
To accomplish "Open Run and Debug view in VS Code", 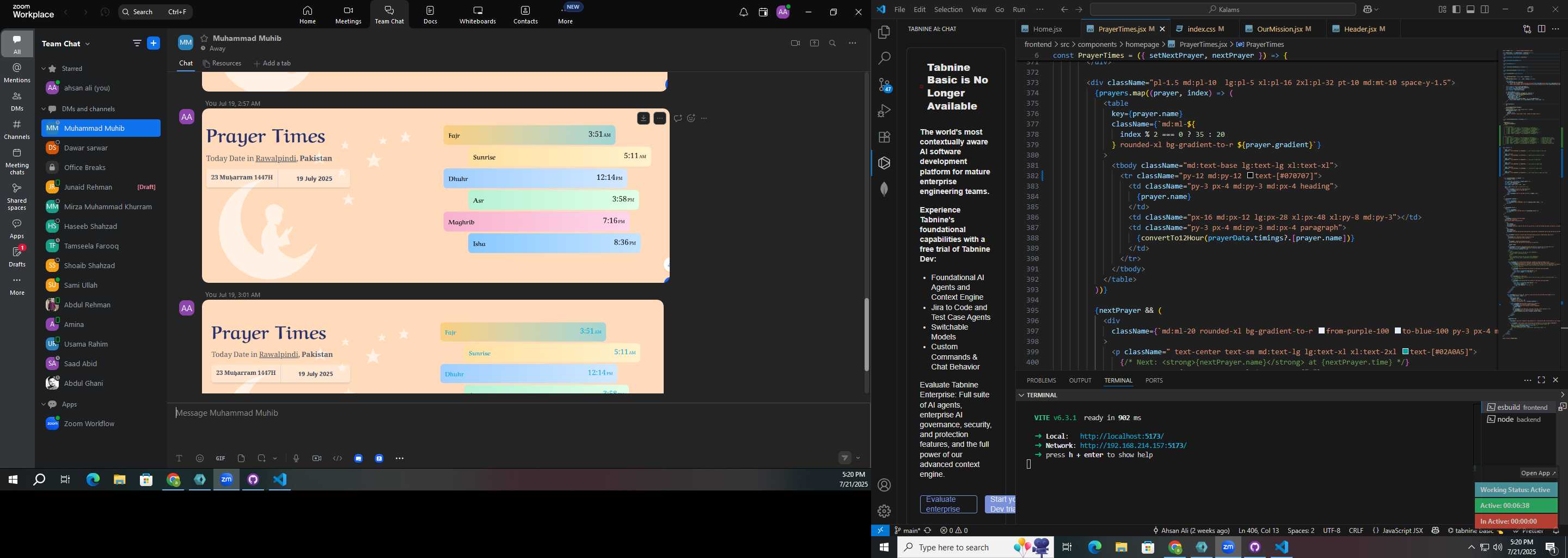I will tap(884, 111).
